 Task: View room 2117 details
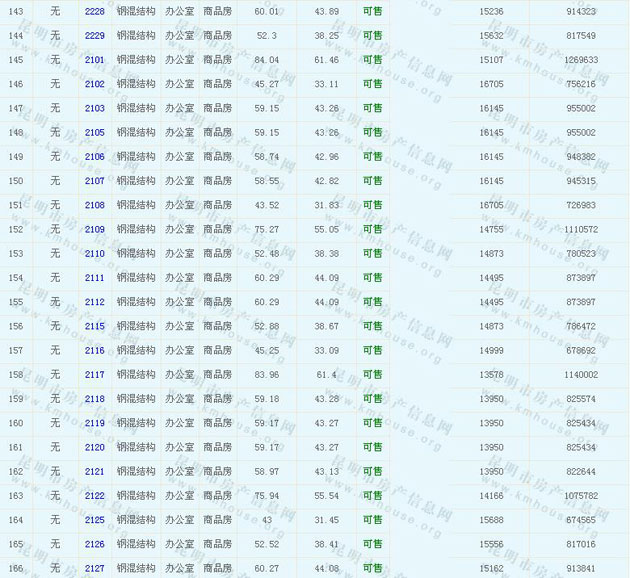[x=95, y=375]
